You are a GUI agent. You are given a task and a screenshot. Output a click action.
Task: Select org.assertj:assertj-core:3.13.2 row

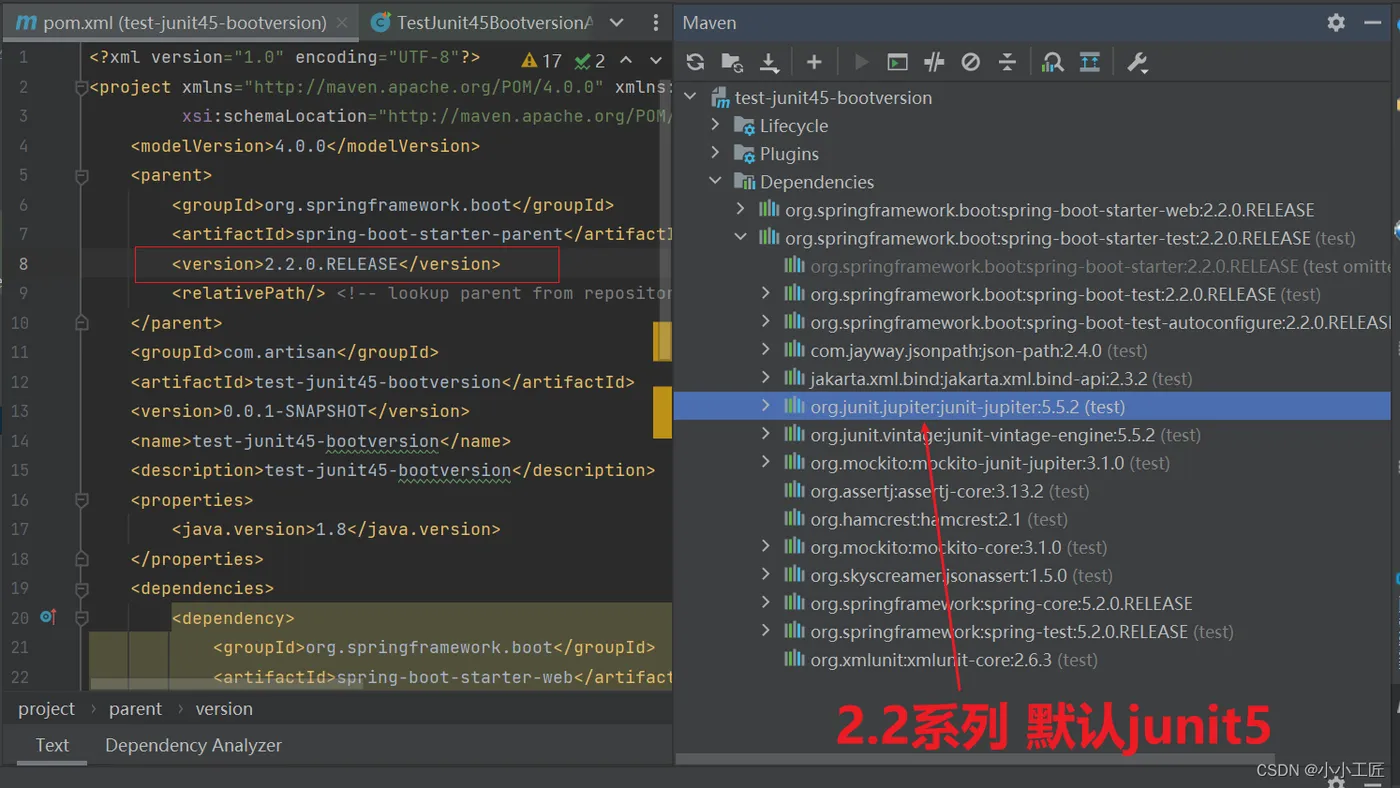coord(1033,491)
